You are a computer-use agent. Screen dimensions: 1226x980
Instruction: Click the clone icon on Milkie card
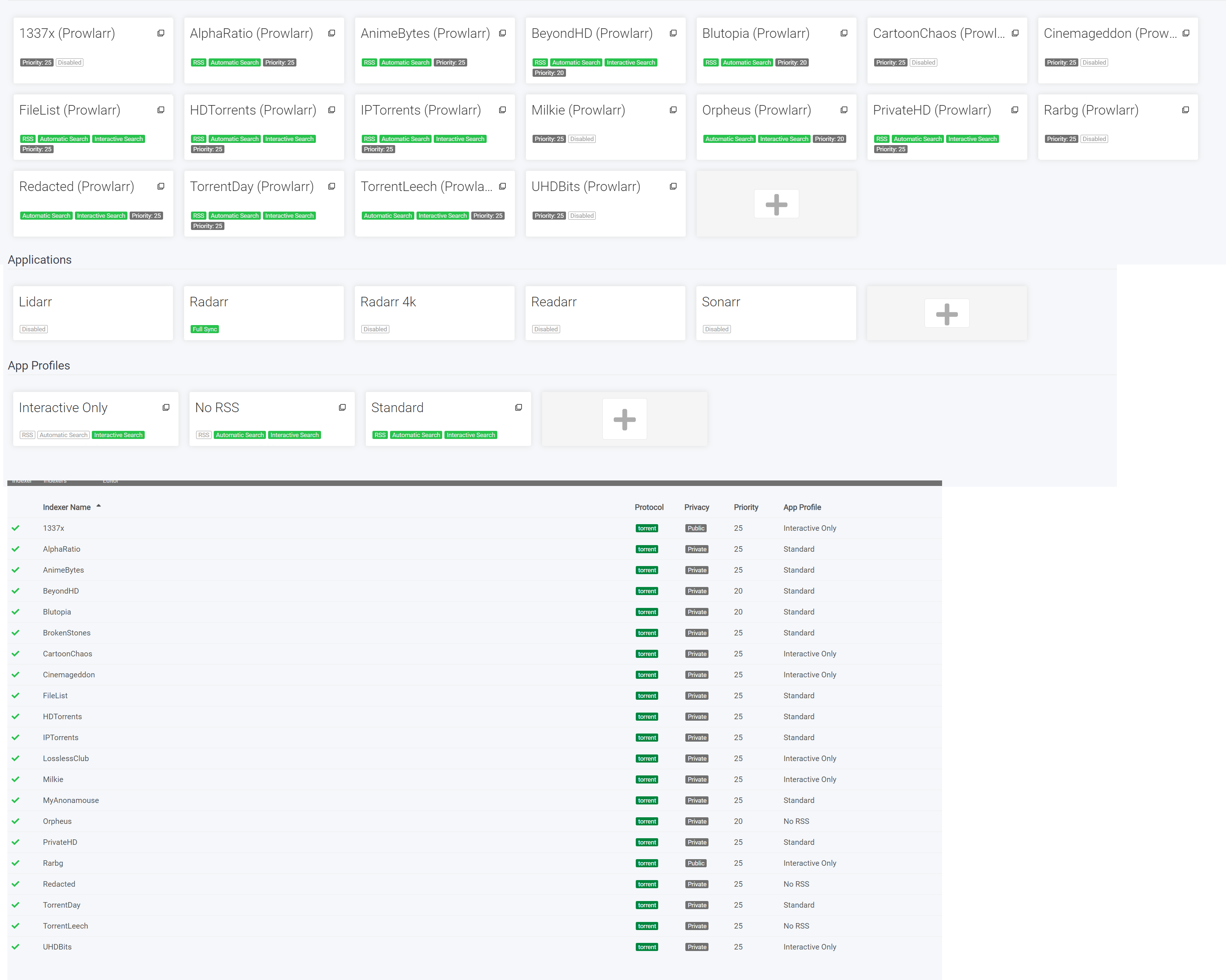(x=673, y=110)
